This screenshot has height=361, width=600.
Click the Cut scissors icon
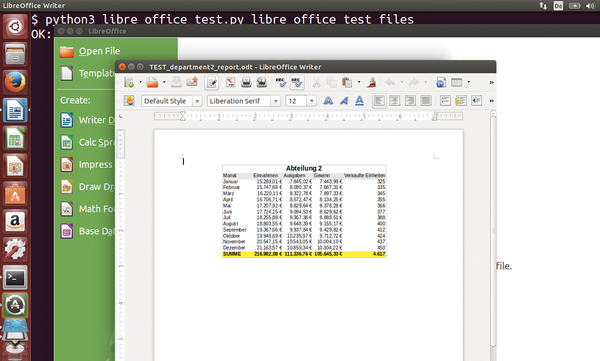pyautogui.click(x=316, y=82)
